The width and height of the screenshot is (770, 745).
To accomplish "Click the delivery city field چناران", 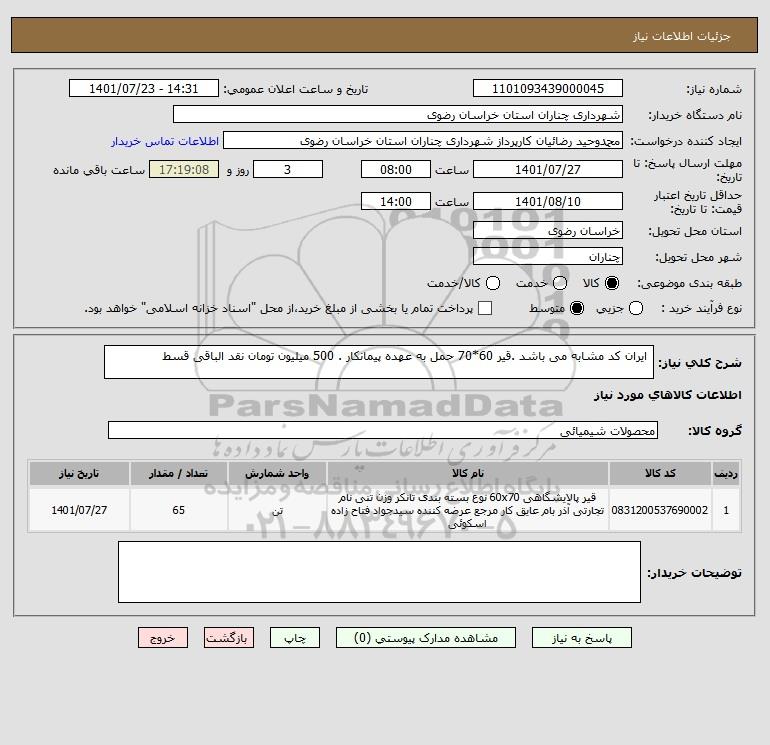I will 548,256.
